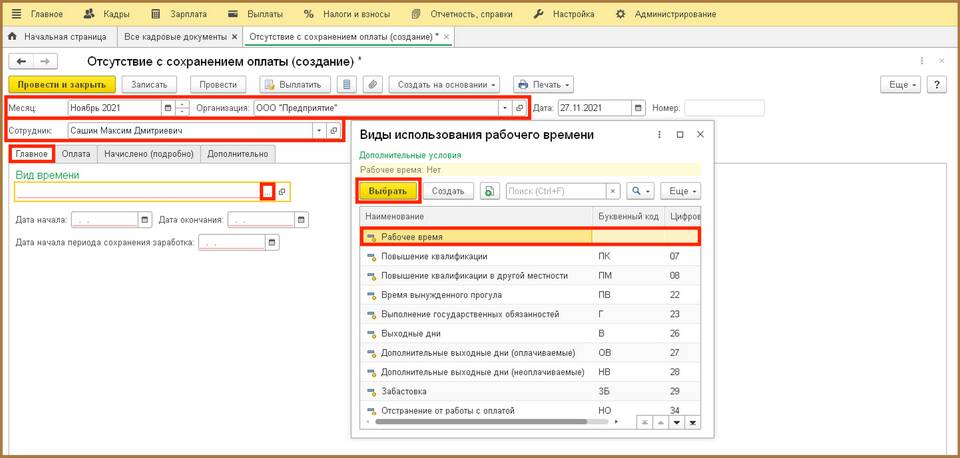Click the help question mark button
Screen dimensions: 960x458
click(x=937, y=85)
